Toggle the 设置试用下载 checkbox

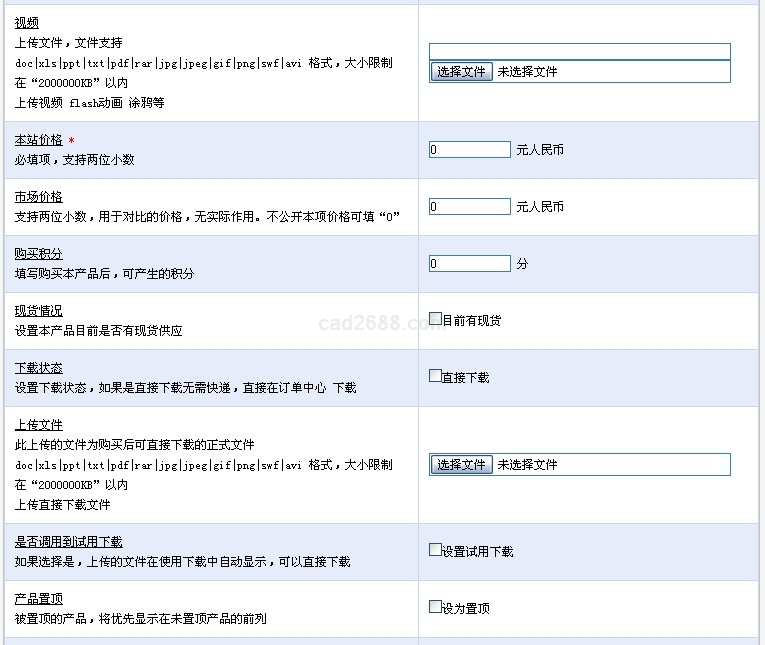coord(435,549)
